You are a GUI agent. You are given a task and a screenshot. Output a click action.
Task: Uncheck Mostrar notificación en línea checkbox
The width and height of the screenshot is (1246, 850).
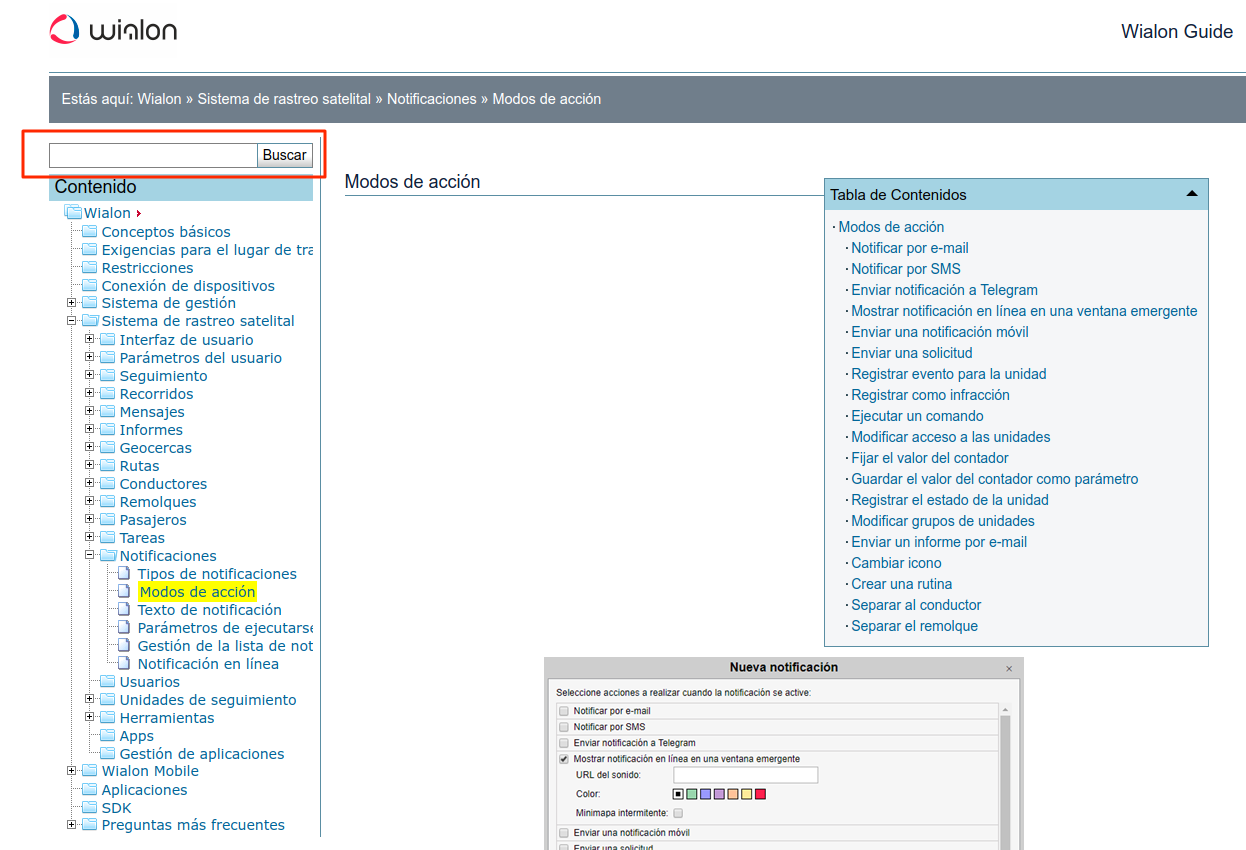coord(564,759)
